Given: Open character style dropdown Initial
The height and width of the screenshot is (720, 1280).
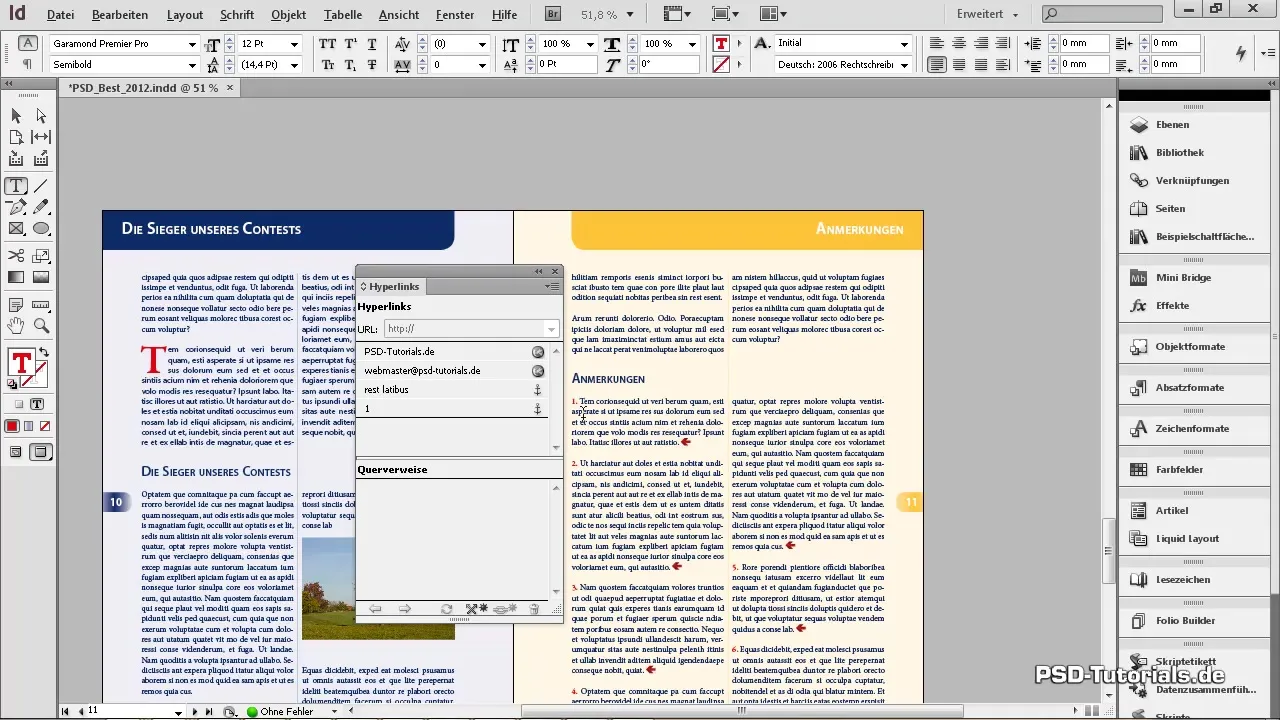Looking at the screenshot, I should (x=904, y=44).
